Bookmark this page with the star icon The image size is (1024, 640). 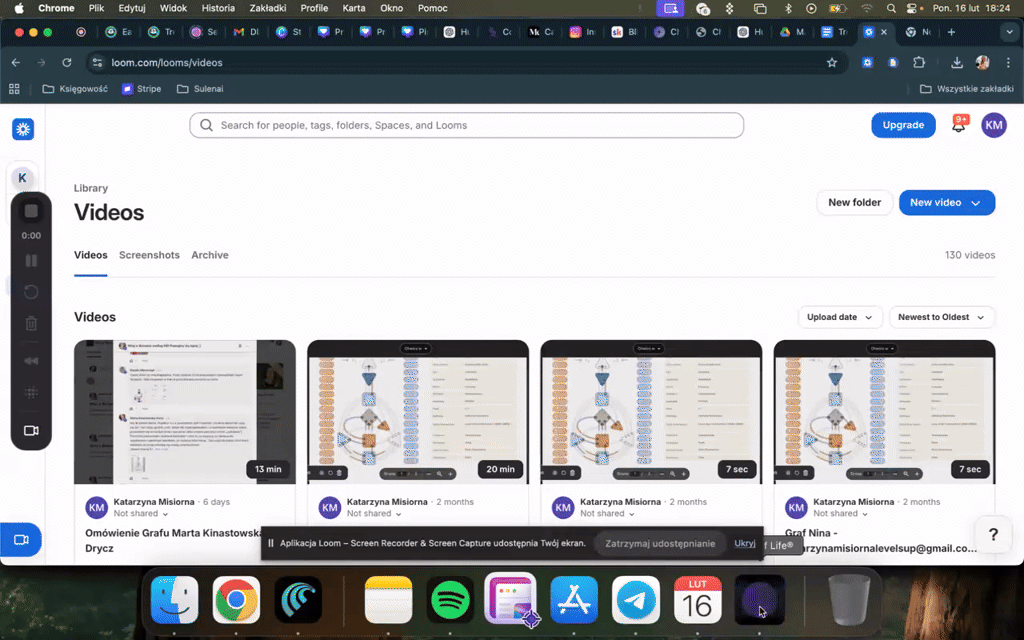tap(831, 63)
